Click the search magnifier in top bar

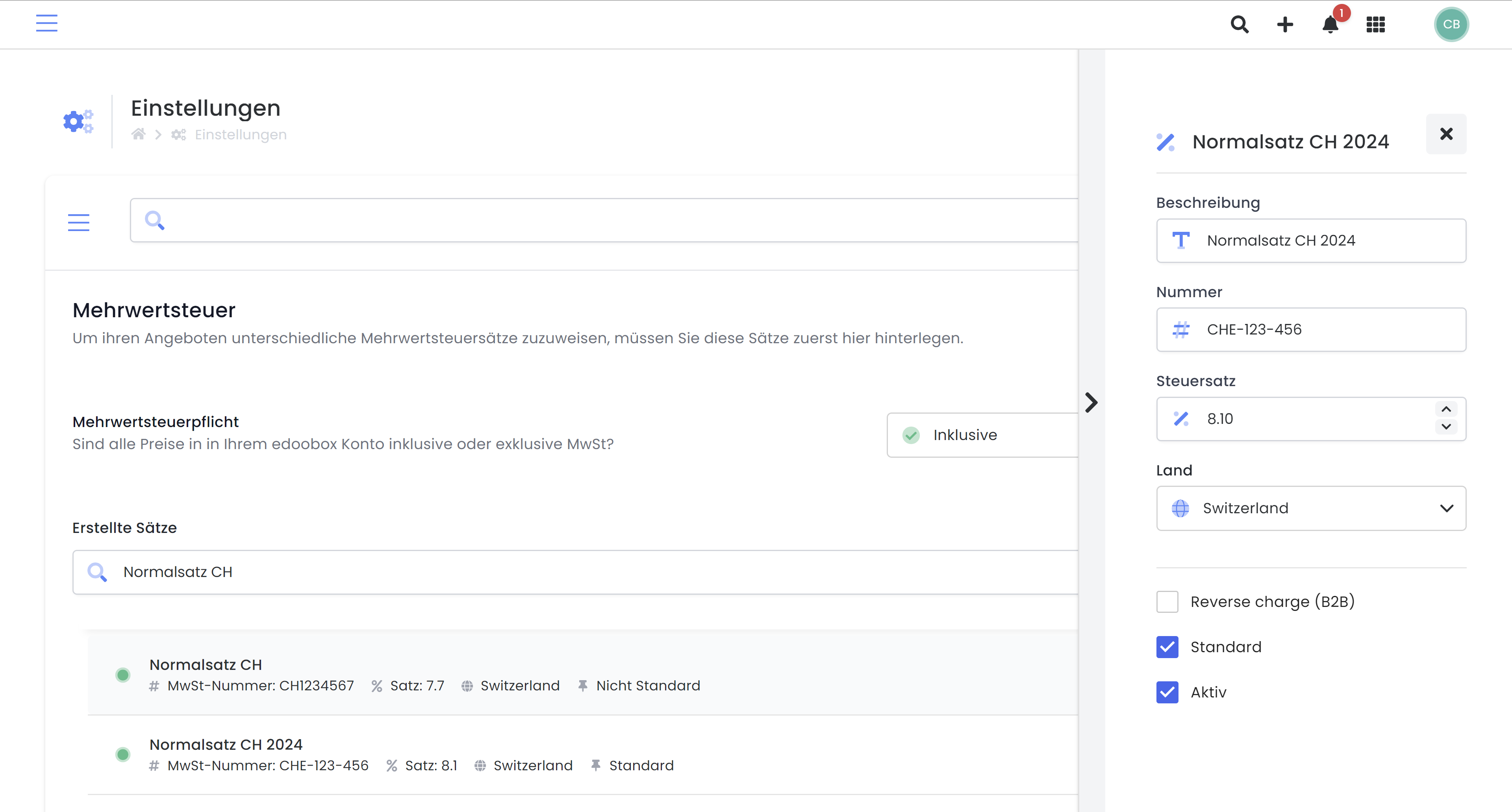click(1239, 24)
